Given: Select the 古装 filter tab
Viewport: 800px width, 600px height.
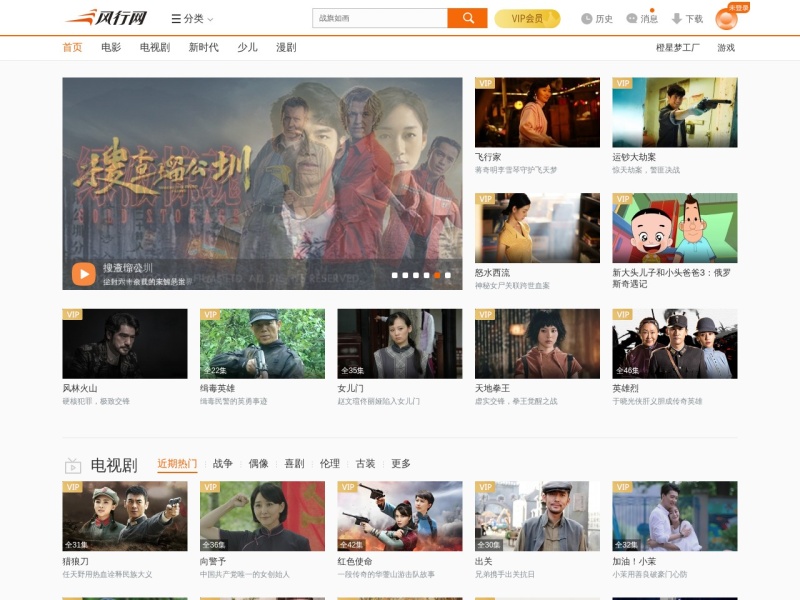Looking at the screenshot, I should [x=365, y=463].
